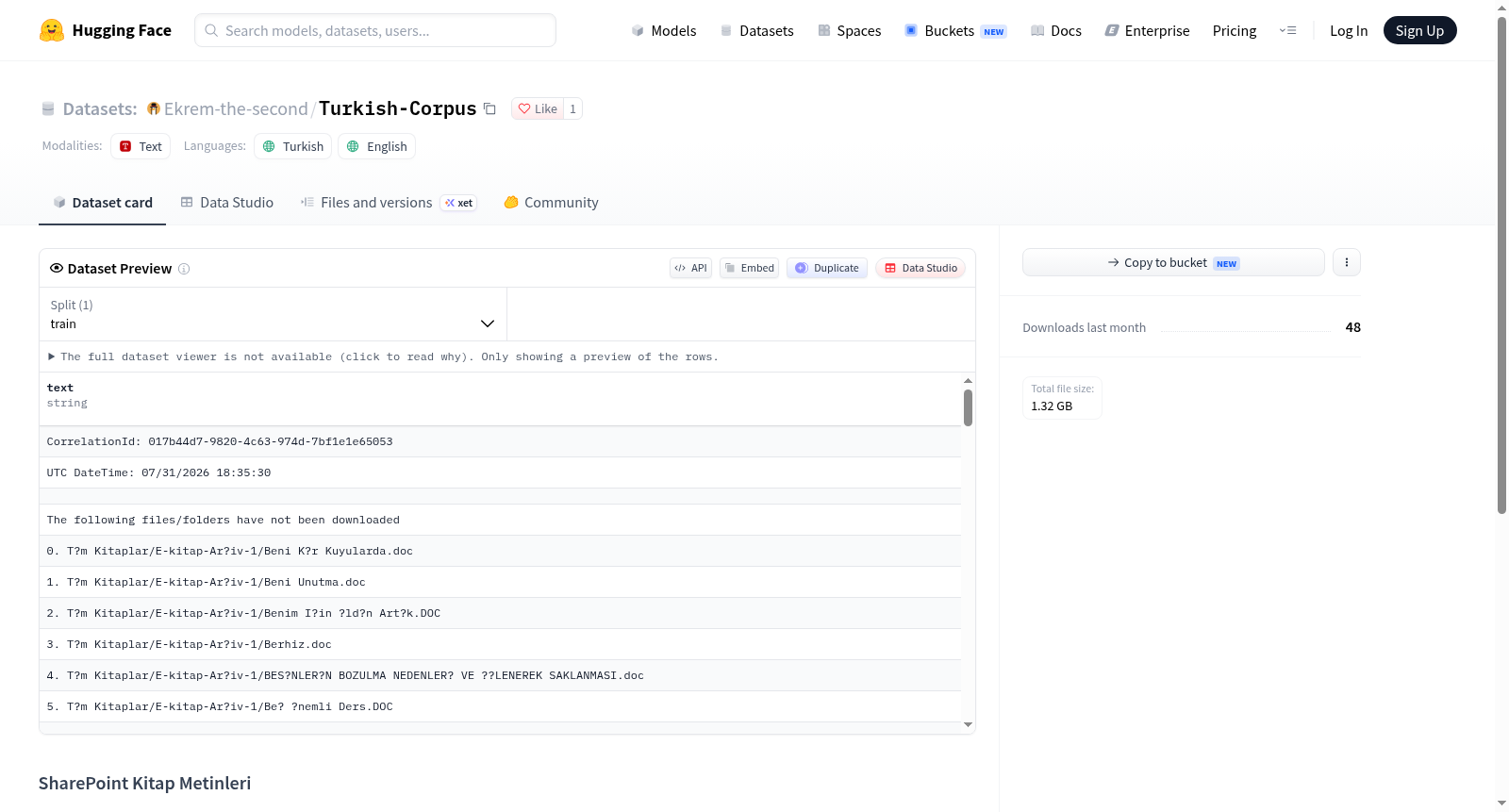Select the row 'Beni Unutma.doc'
1509x812 pixels.
click(500, 582)
